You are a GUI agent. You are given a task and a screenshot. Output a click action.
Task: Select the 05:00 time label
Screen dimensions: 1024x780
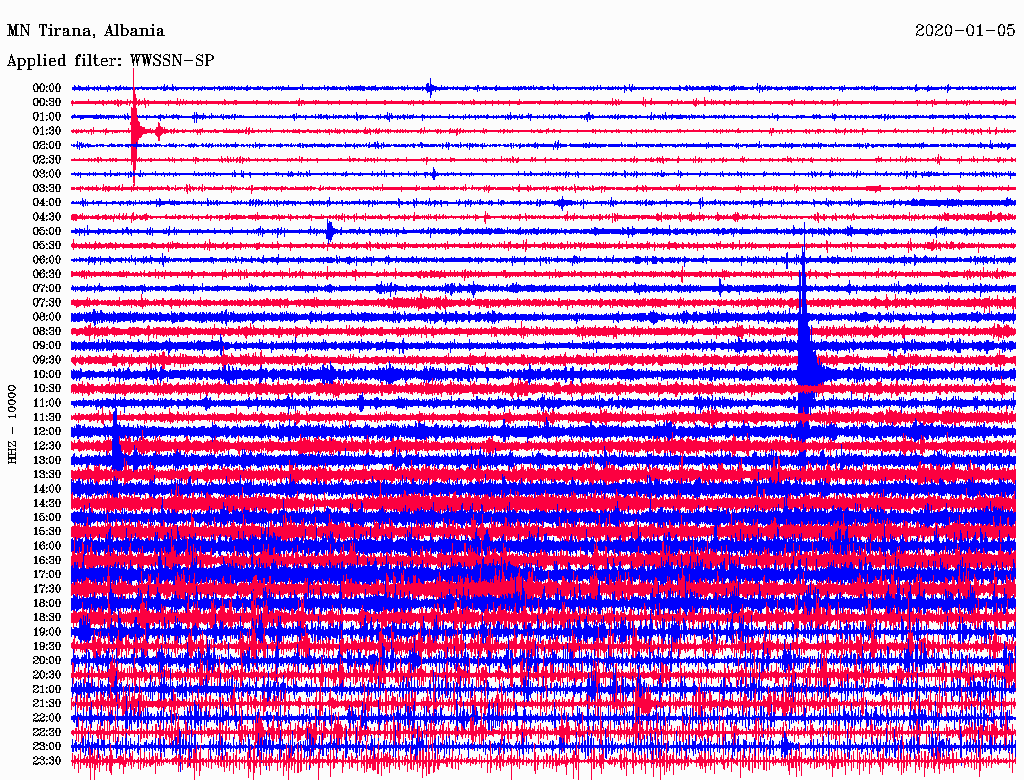coord(47,231)
